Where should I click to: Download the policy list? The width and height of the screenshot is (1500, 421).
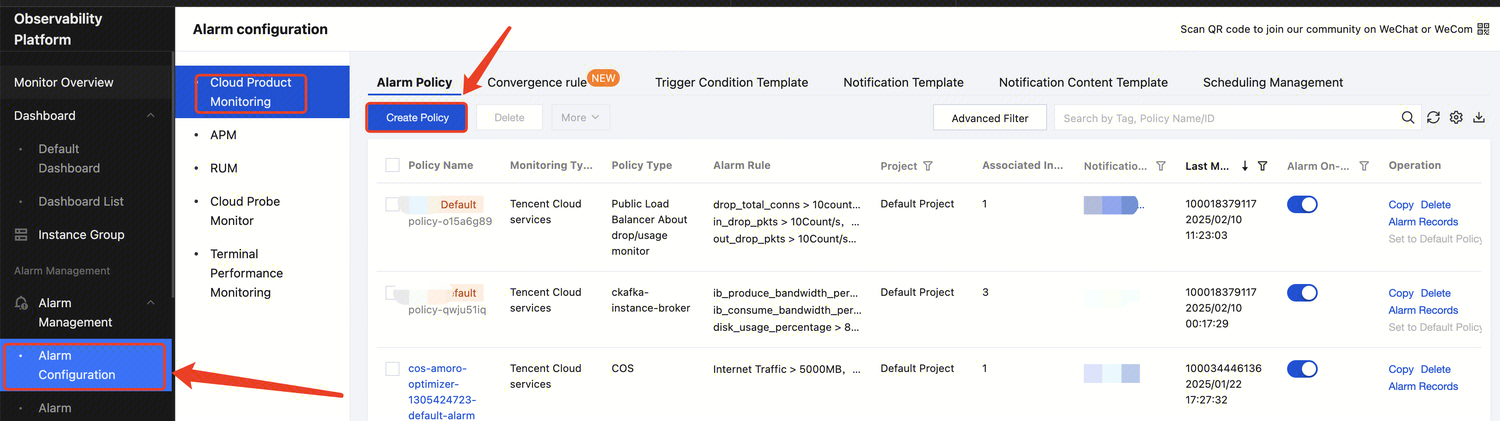click(x=1479, y=118)
